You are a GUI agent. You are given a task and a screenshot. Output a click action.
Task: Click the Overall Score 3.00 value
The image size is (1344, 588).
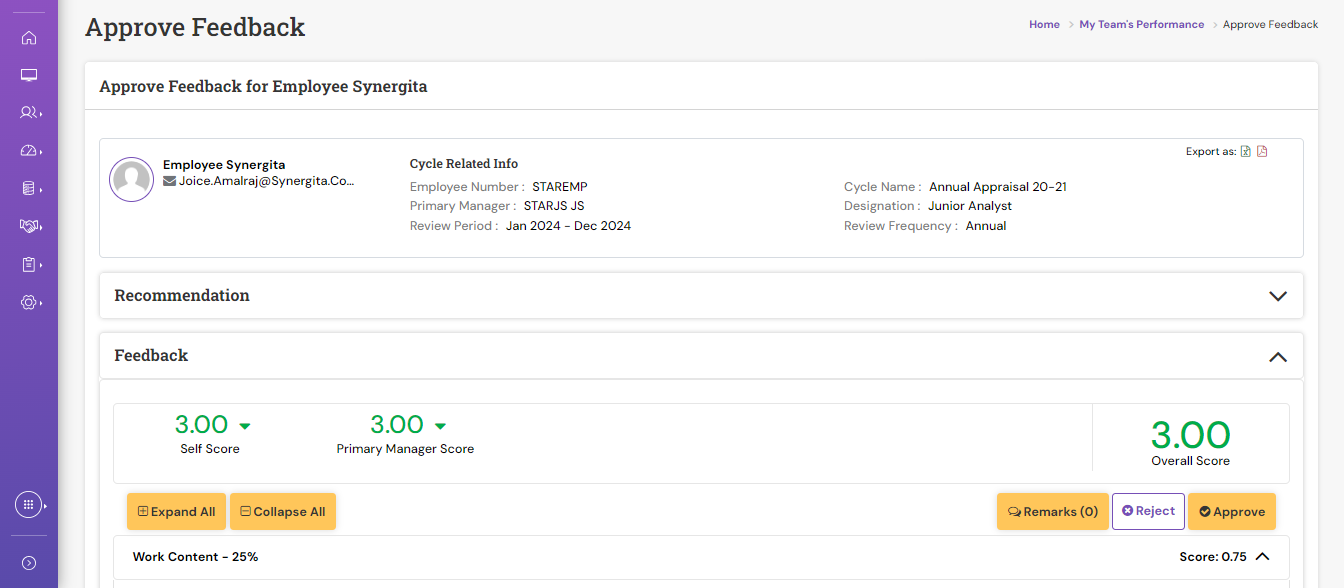click(x=1190, y=435)
